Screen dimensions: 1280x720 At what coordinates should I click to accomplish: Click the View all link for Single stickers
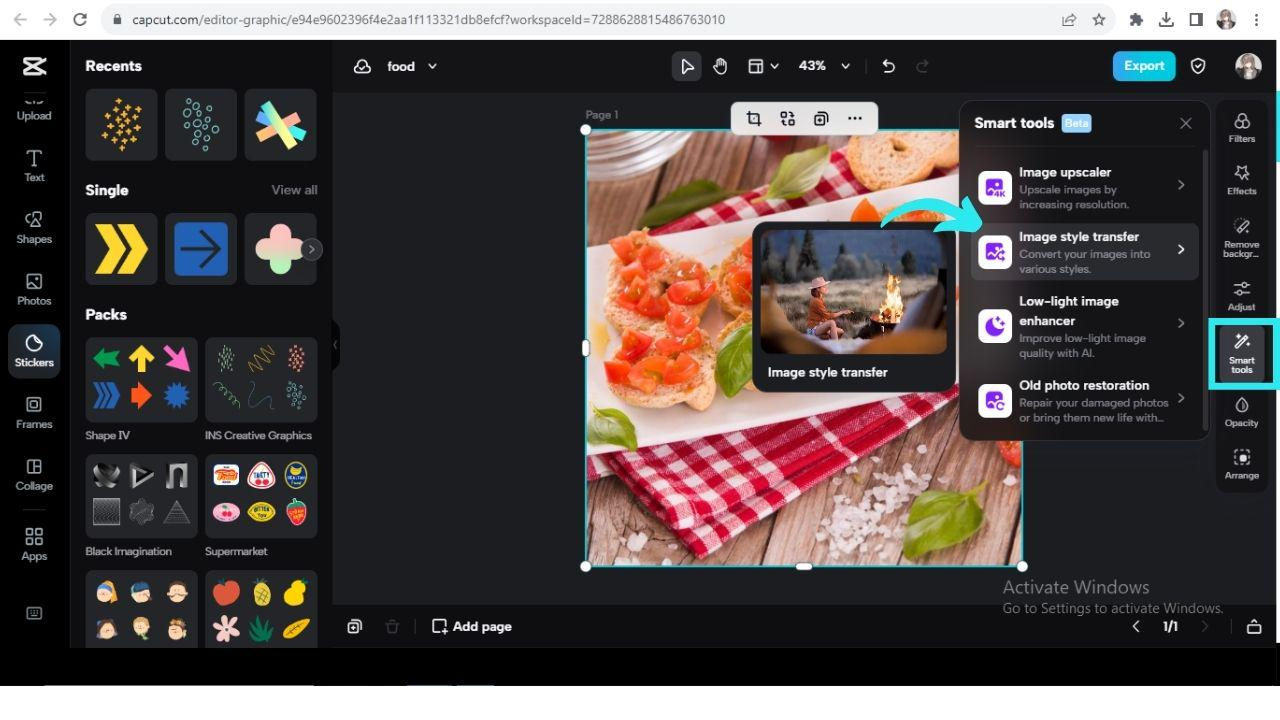[x=294, y=189]
